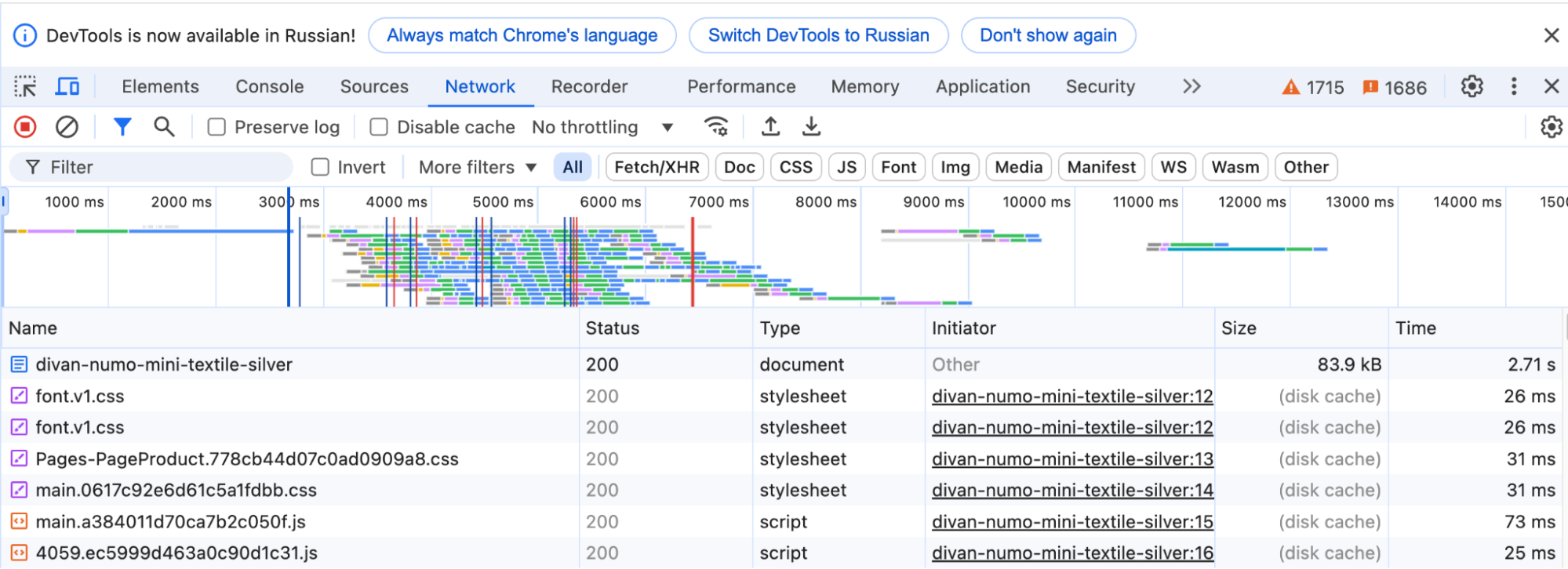Viewport: 1568px width, 569px height.
Task: Check the Invert filter checkbox
Action: (320, 167)
